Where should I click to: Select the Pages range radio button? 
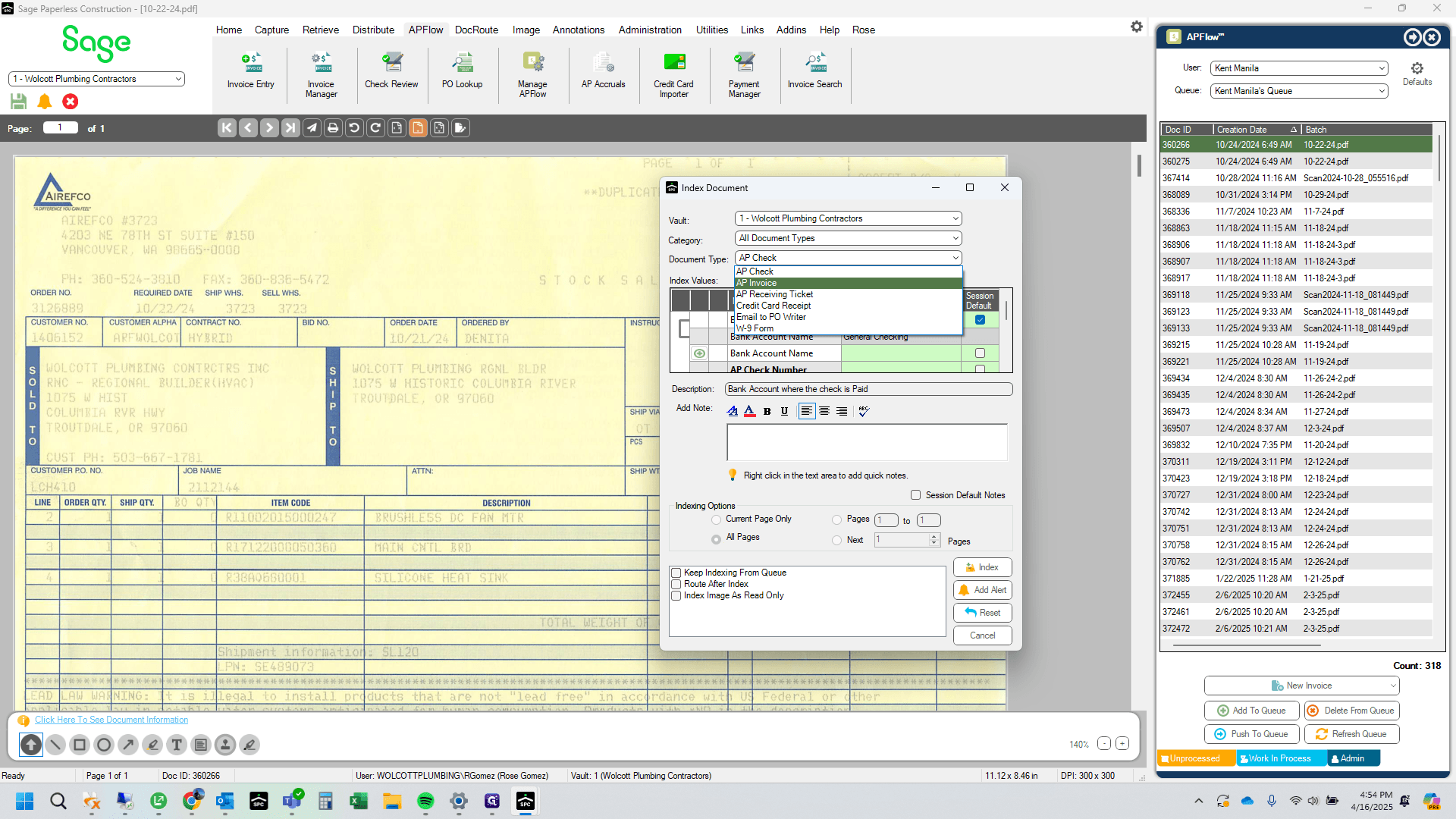pos(836,519)
